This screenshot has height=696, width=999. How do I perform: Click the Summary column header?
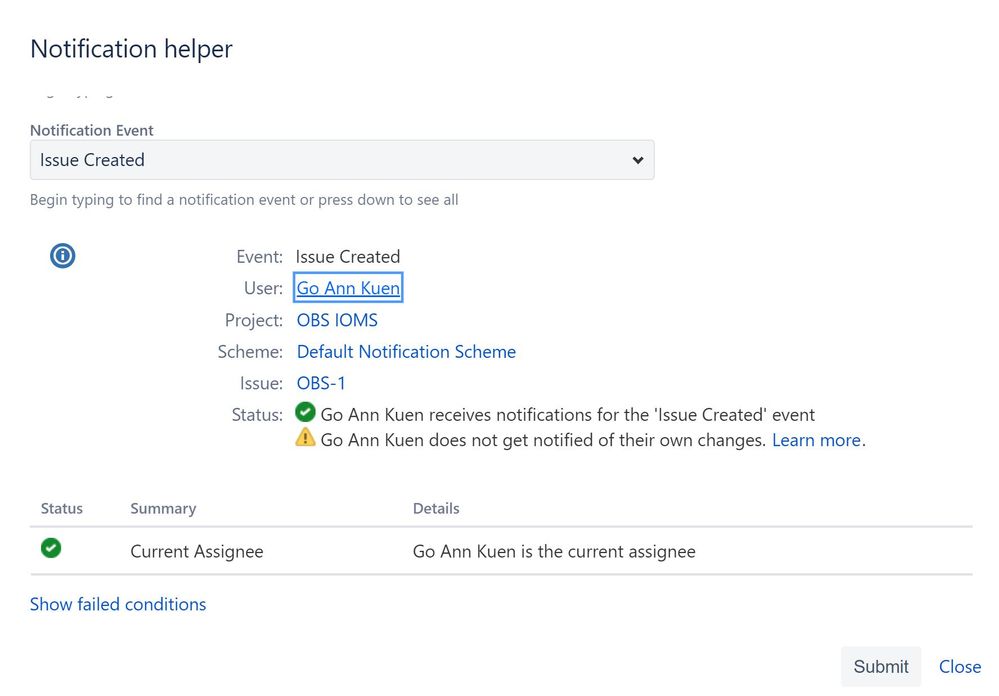tap(163, 508)
